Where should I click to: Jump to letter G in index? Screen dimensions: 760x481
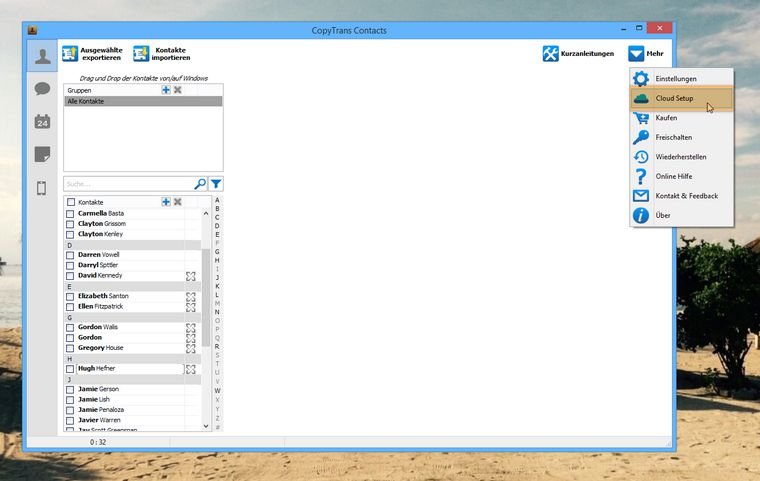[x=217, y=252]
